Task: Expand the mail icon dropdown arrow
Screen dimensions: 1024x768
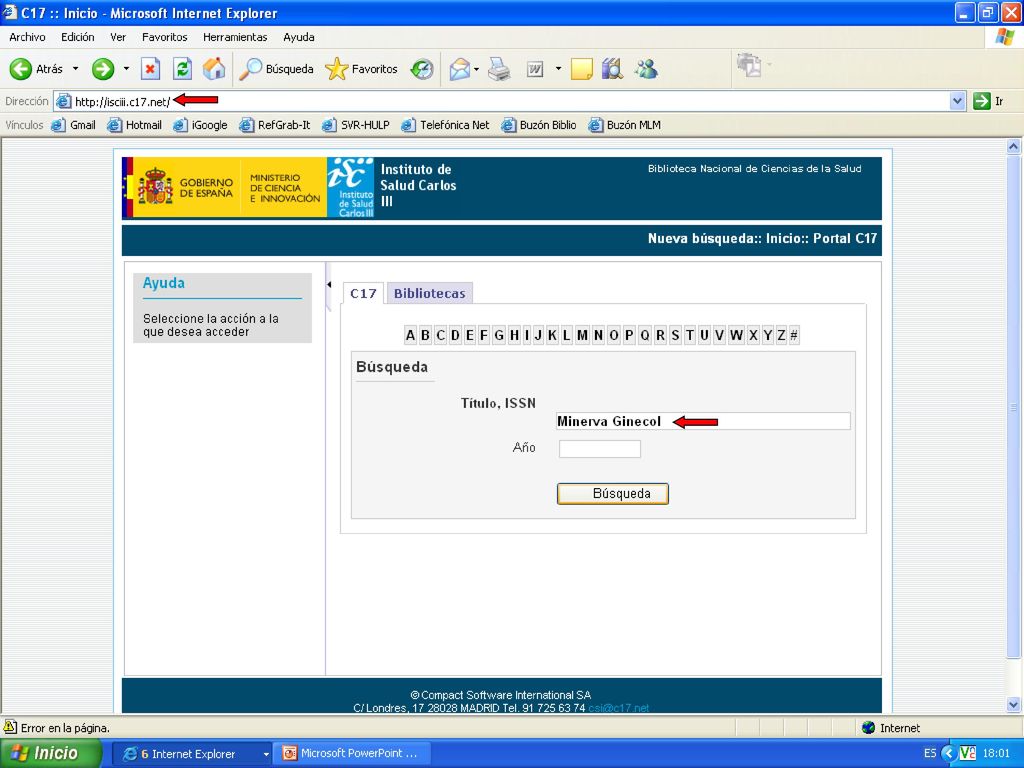Action: coord(476,69)
